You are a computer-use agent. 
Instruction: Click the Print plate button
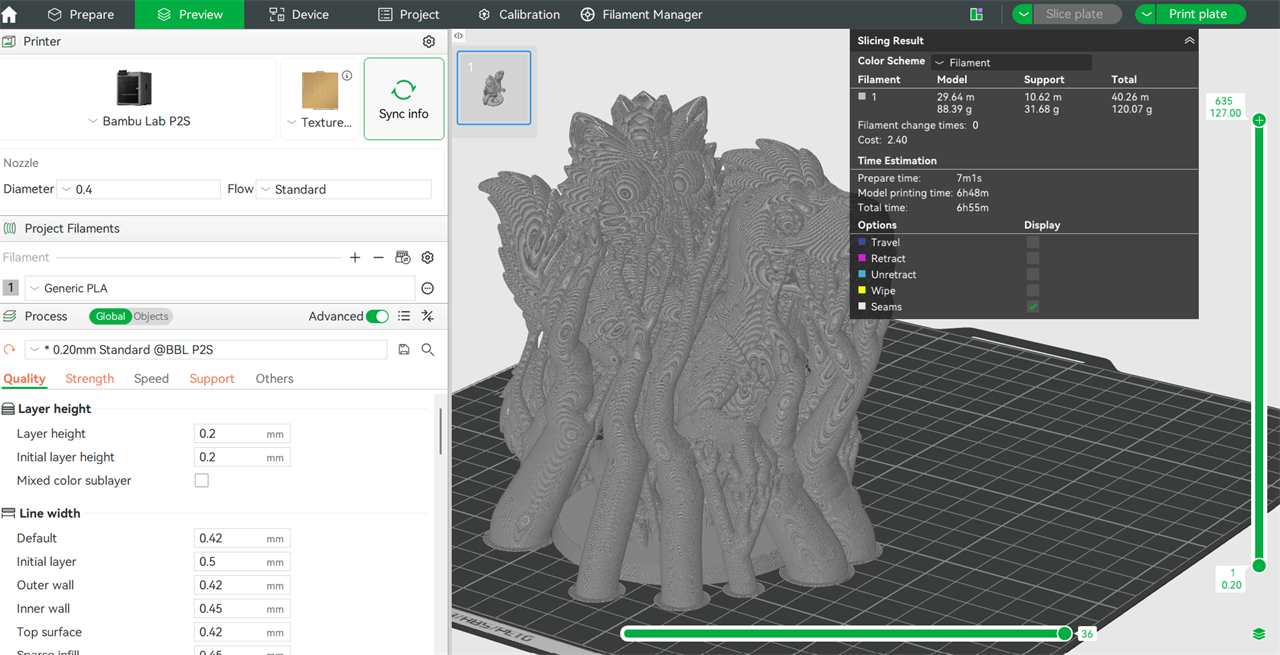pyautogui.click(x=1202, y=14)
